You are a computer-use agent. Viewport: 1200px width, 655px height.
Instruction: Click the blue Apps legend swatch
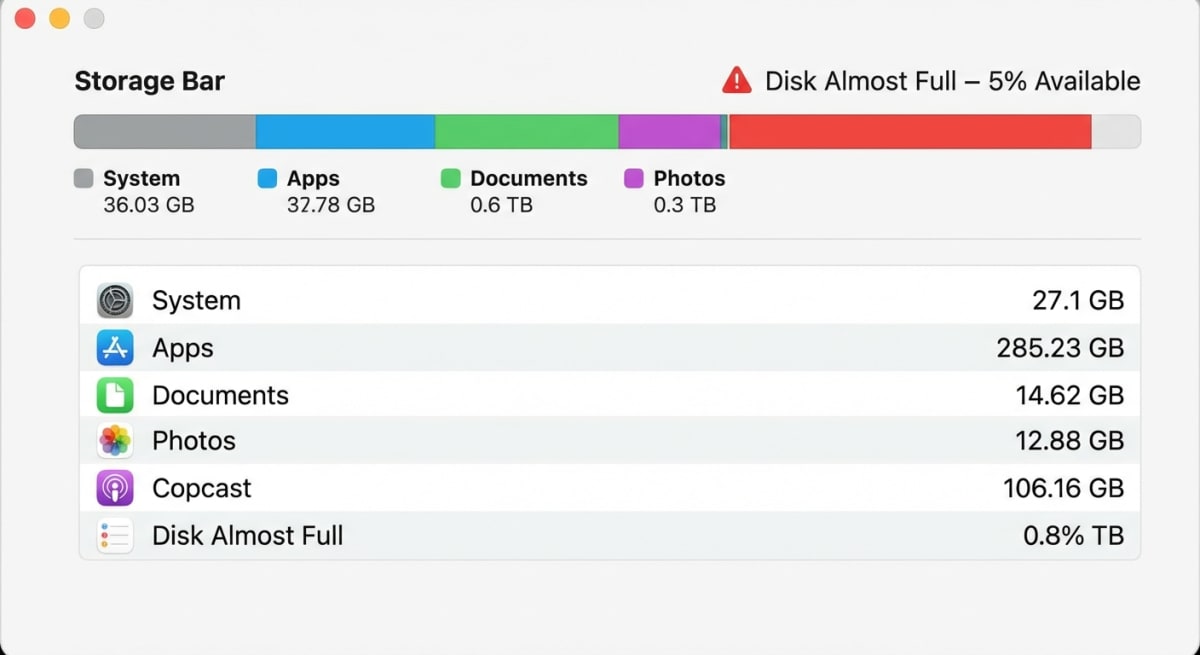[x=265, y=178]
